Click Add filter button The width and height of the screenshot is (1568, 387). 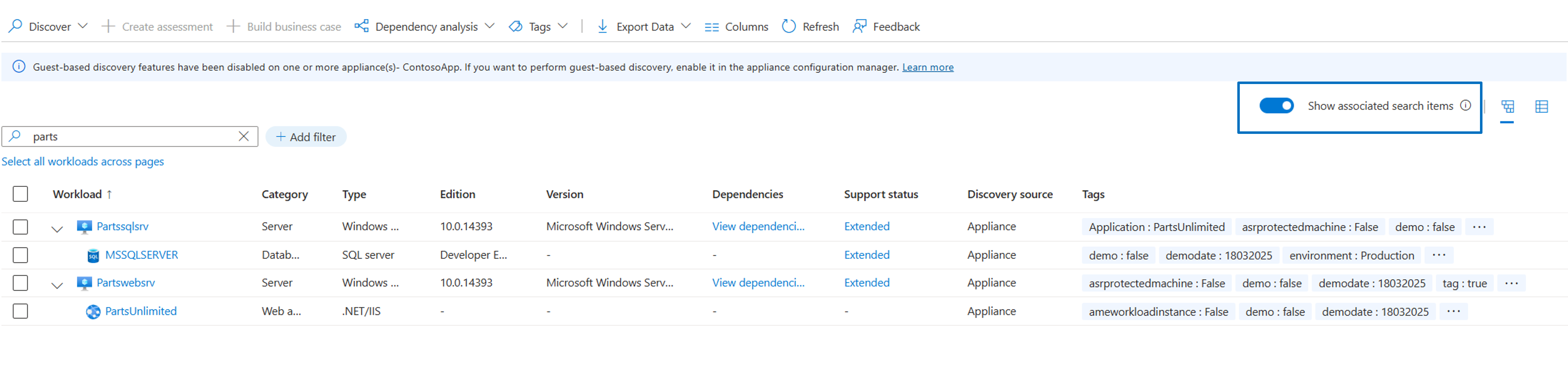point(305,137)
